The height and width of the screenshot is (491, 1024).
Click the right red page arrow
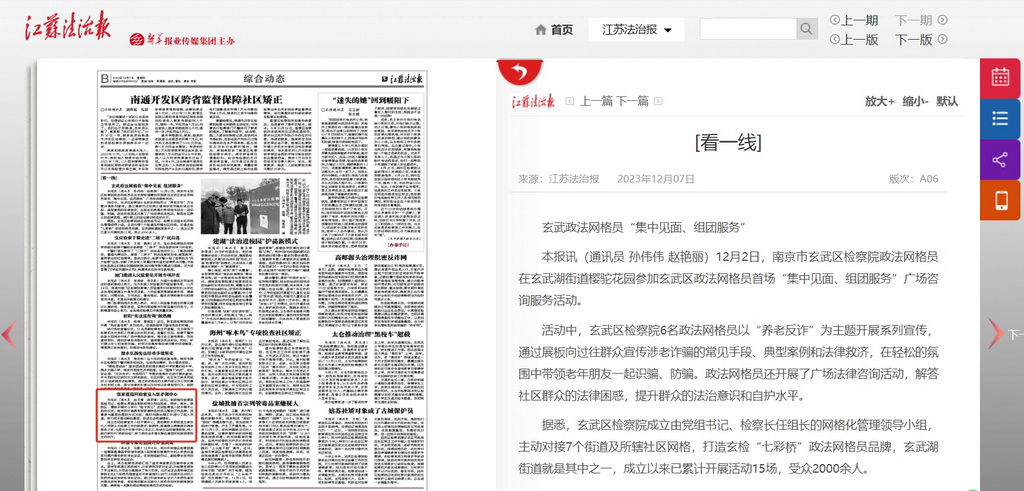[995, 334]
